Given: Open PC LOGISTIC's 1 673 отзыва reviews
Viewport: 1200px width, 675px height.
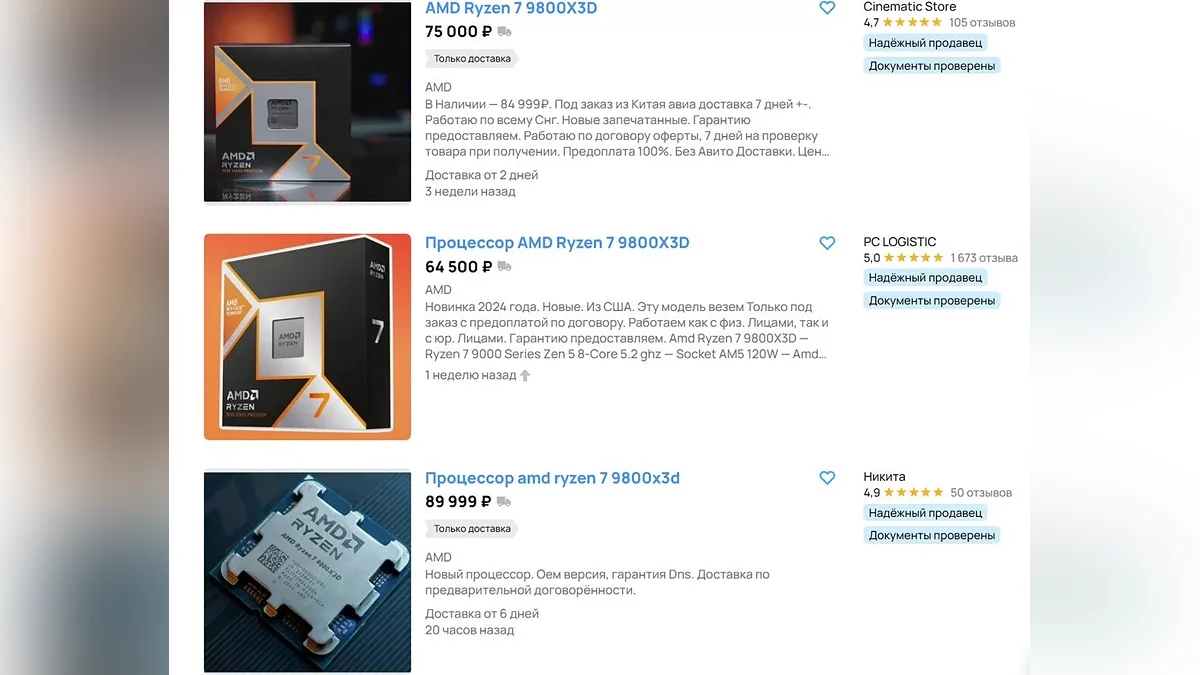Looking at the screenshot, I should [x=984, y=258].
